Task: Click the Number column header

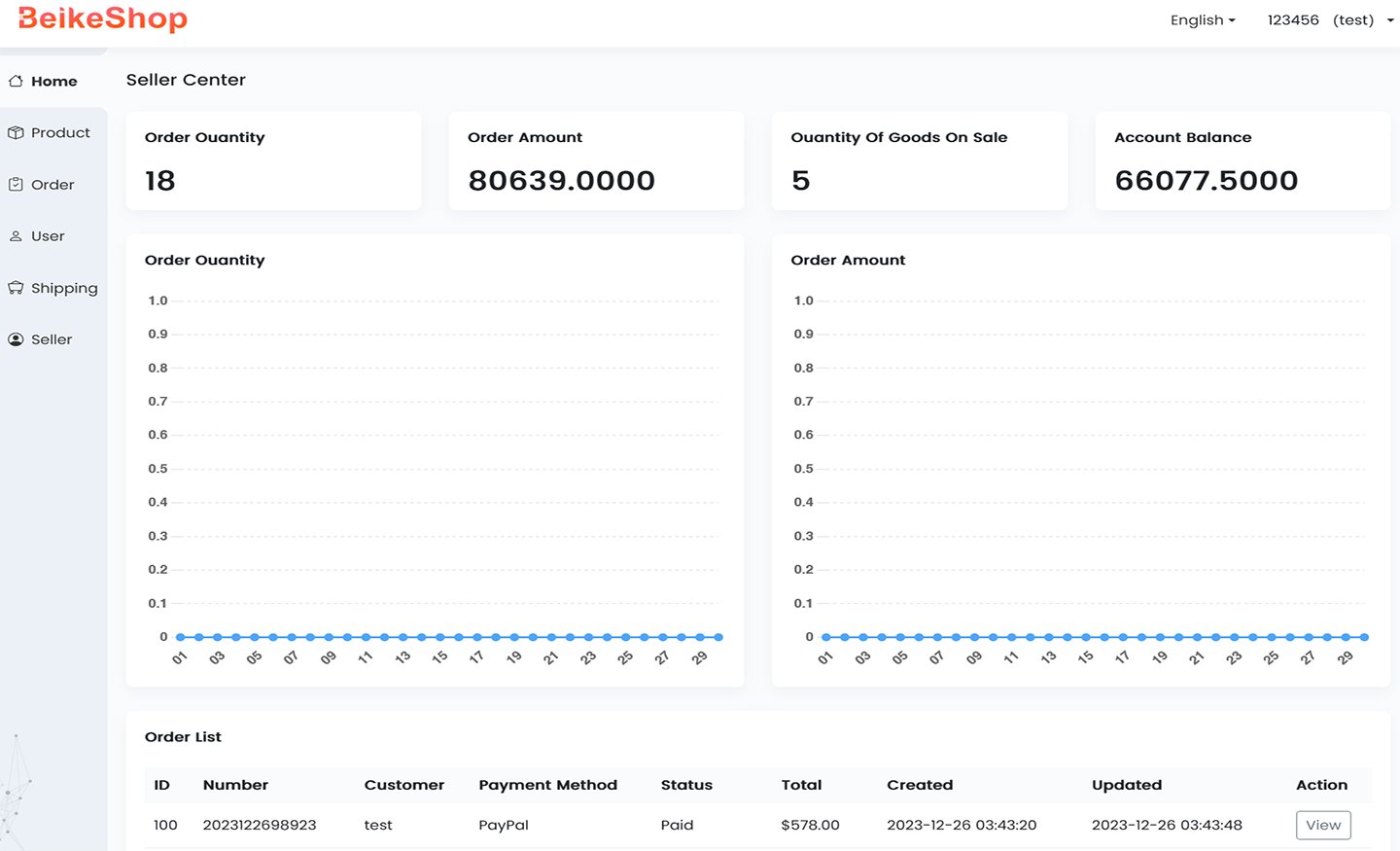Action: pos(235,785)
